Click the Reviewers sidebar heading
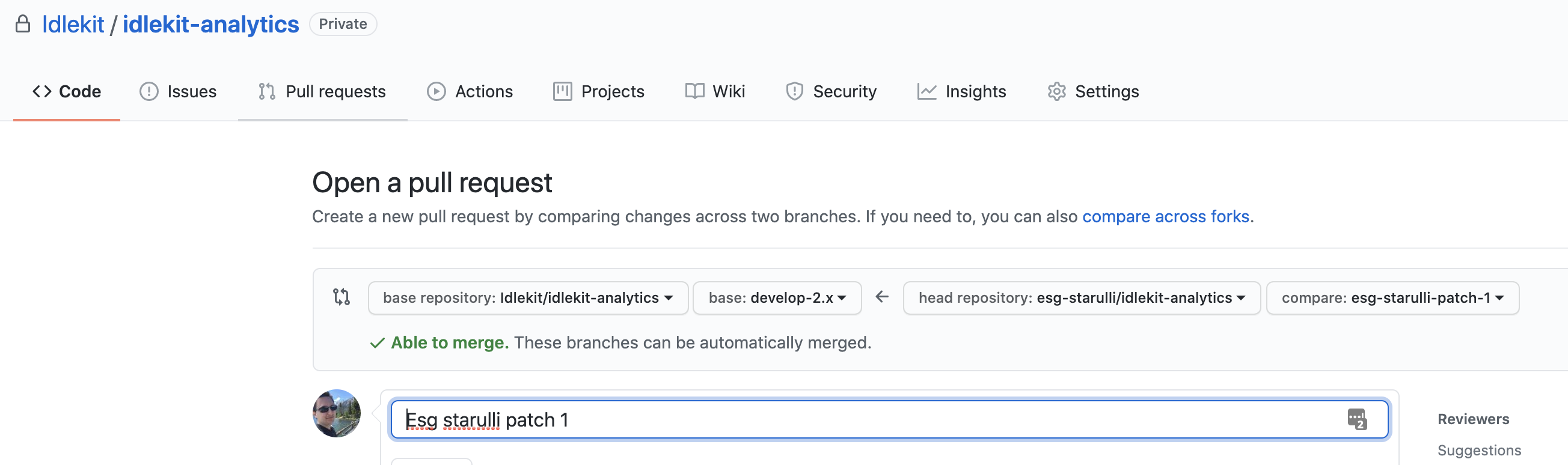This screenshot has height=465, width=1568. point(1473,419)
